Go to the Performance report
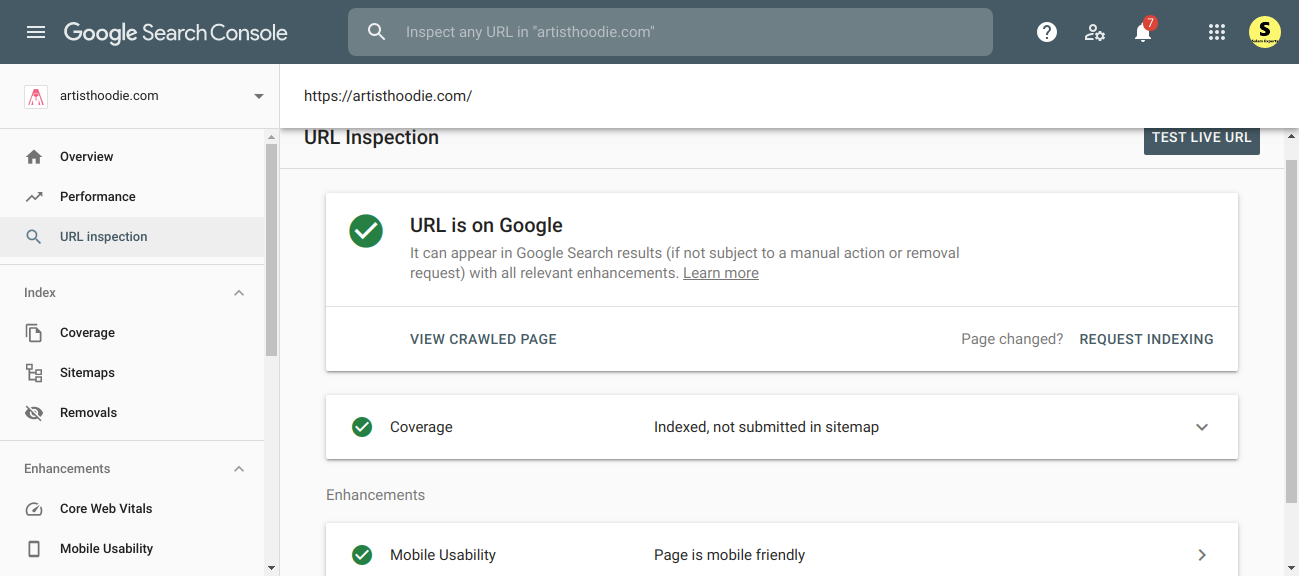This screenshot has width=1299, height=576. point(97,197)
